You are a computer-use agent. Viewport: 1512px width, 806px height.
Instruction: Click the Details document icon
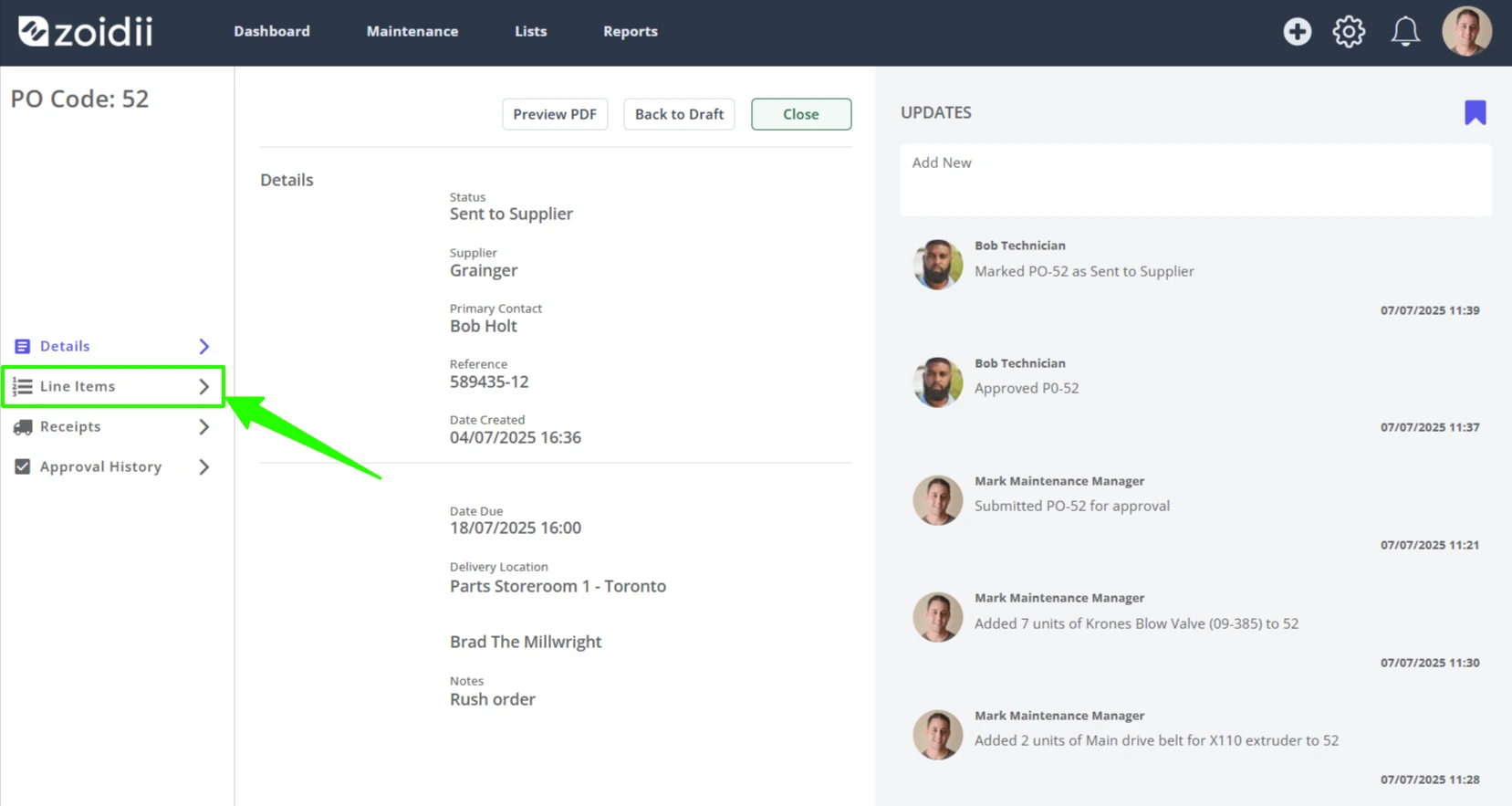pyautogui.click(x=23, y=346)
